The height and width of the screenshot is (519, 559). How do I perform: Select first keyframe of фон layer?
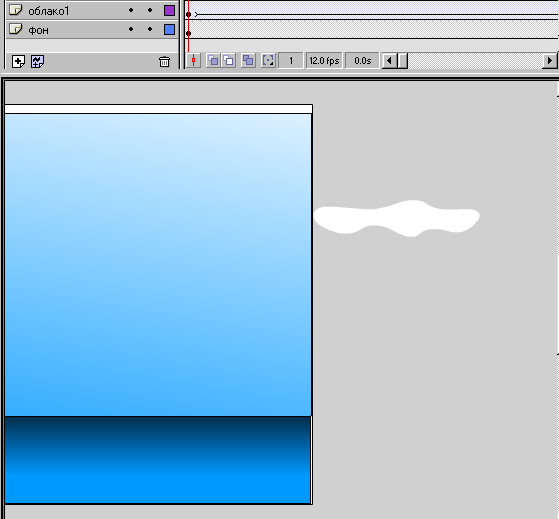click(189, 34)
